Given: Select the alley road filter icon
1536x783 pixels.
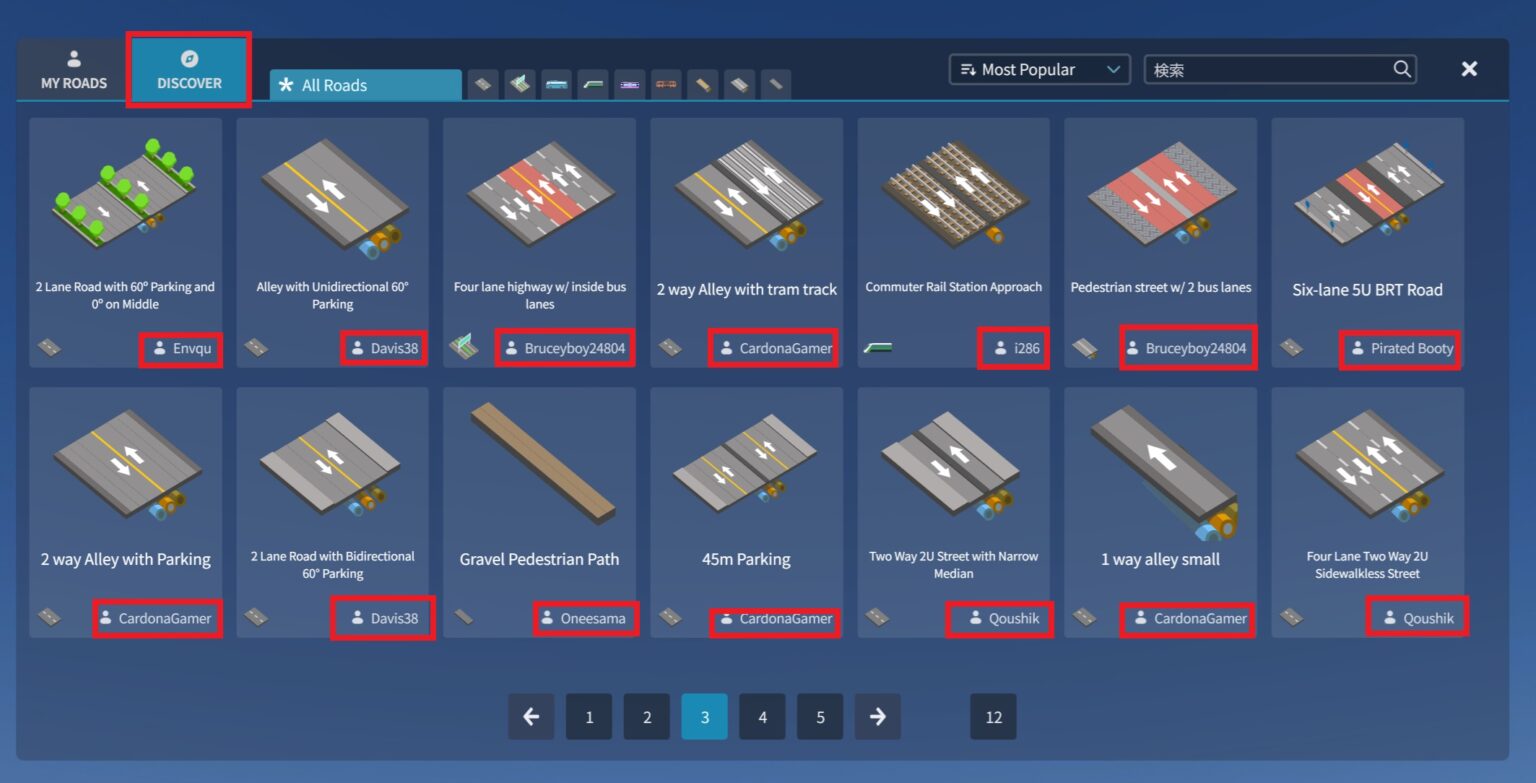Looking at the screenshot, I should 775,84.
